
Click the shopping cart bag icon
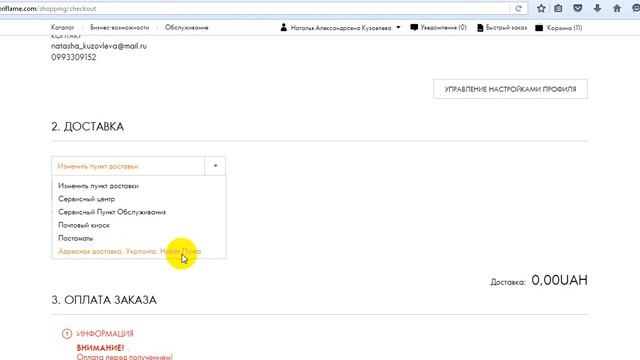click(539, 28)
